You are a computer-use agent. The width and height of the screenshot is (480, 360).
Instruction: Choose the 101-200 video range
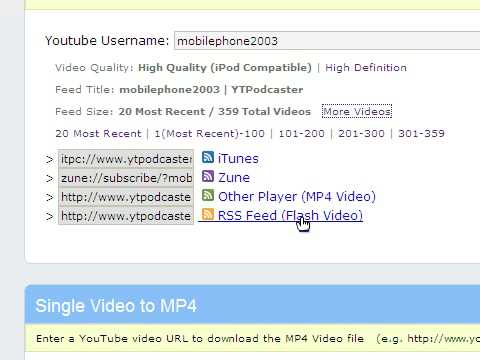(301, 134)
